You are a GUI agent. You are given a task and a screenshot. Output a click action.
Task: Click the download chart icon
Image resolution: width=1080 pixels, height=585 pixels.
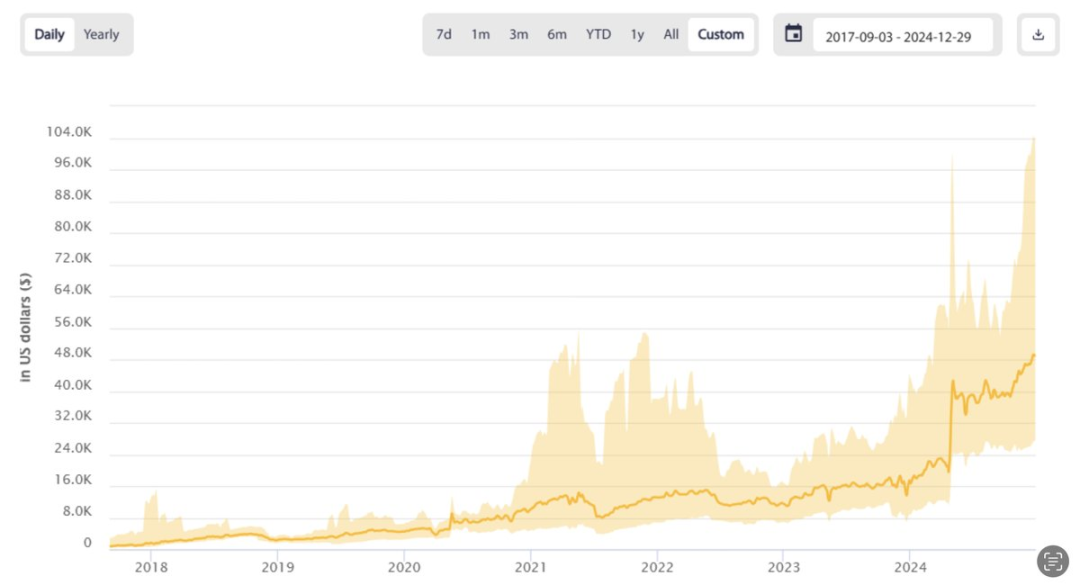1038,35
